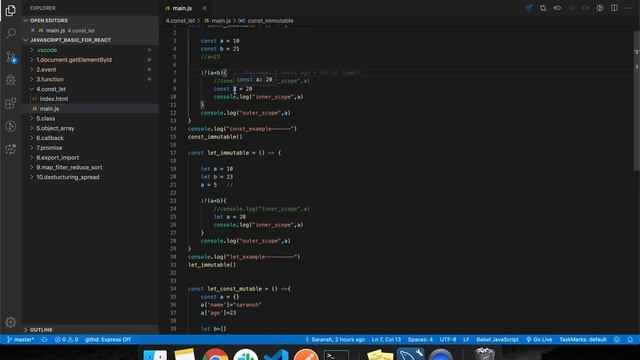Click Ln 7, Col 13 cursor position
Image resolution: width=640 pixels, height=360 pixels.
point(386,340)
